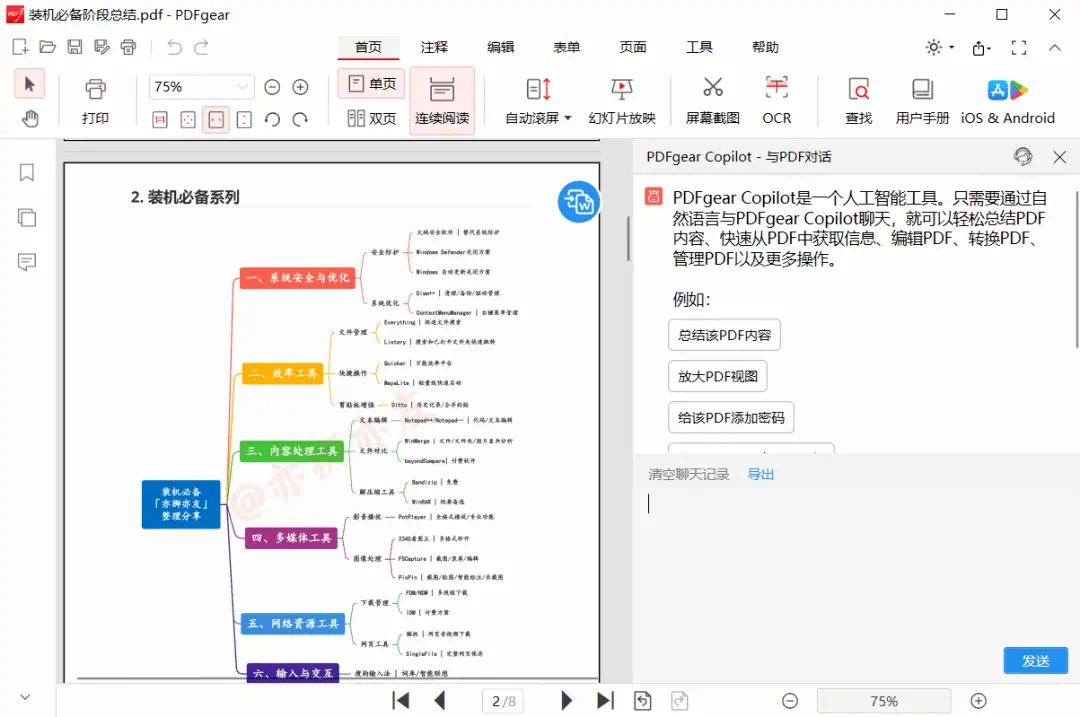Toggle 连续阅读 continuous reading
This screenshot has width=1080, height=717.
(x=442, y=101)
